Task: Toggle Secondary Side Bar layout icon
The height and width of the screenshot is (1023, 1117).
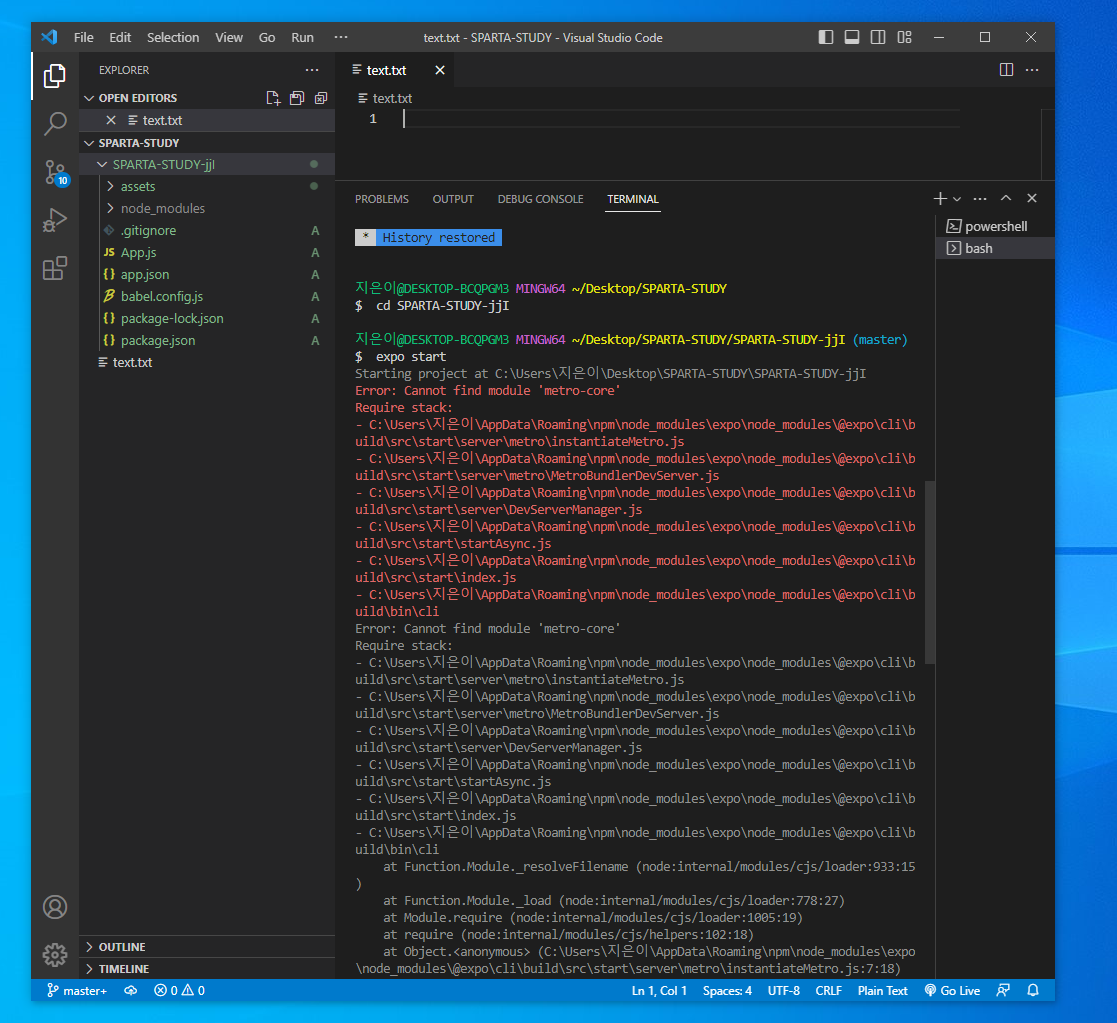Action: click(878, 37)
